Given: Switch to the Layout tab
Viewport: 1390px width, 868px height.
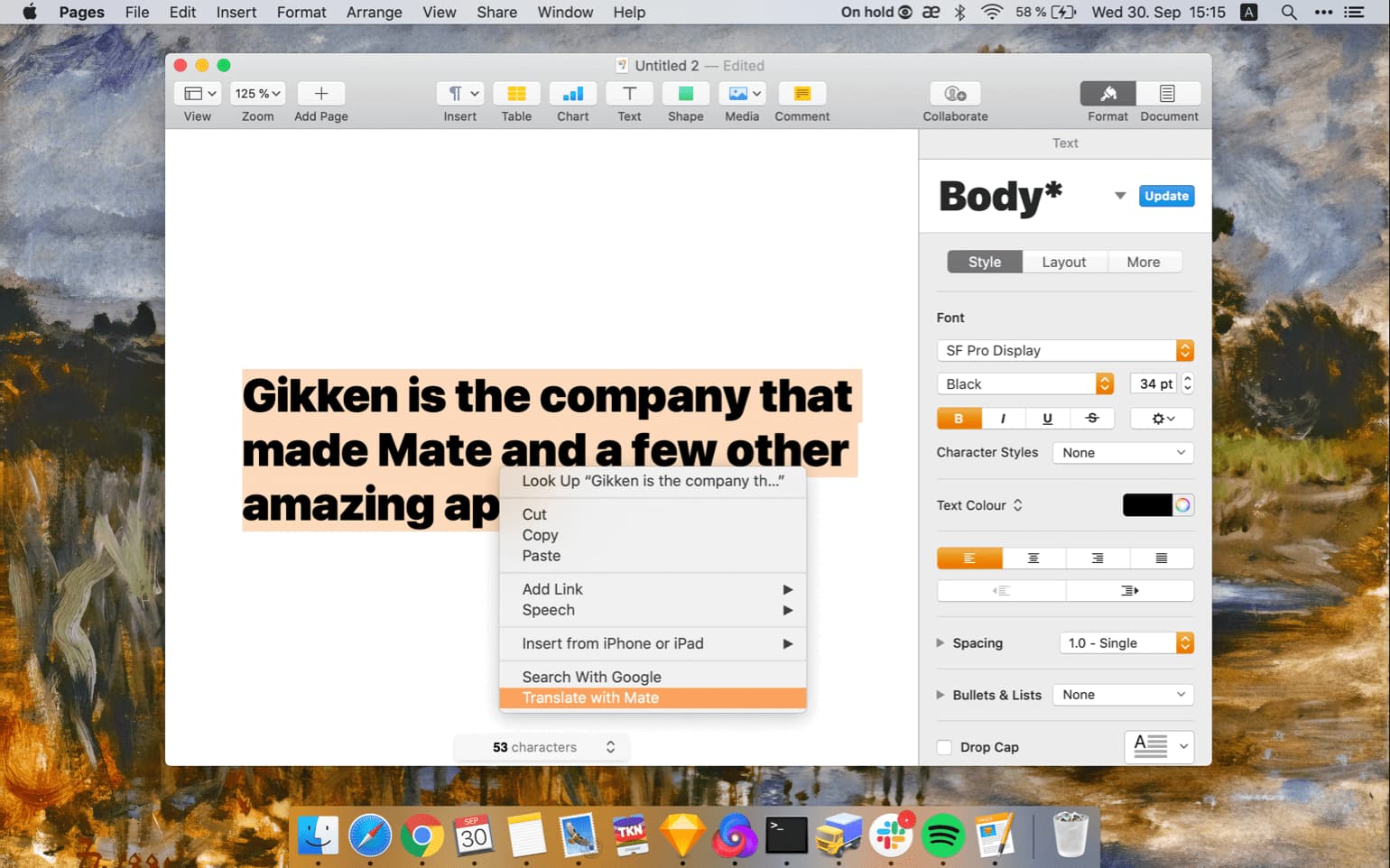Looking at the screenshot, I should [x=1064, y=261].
